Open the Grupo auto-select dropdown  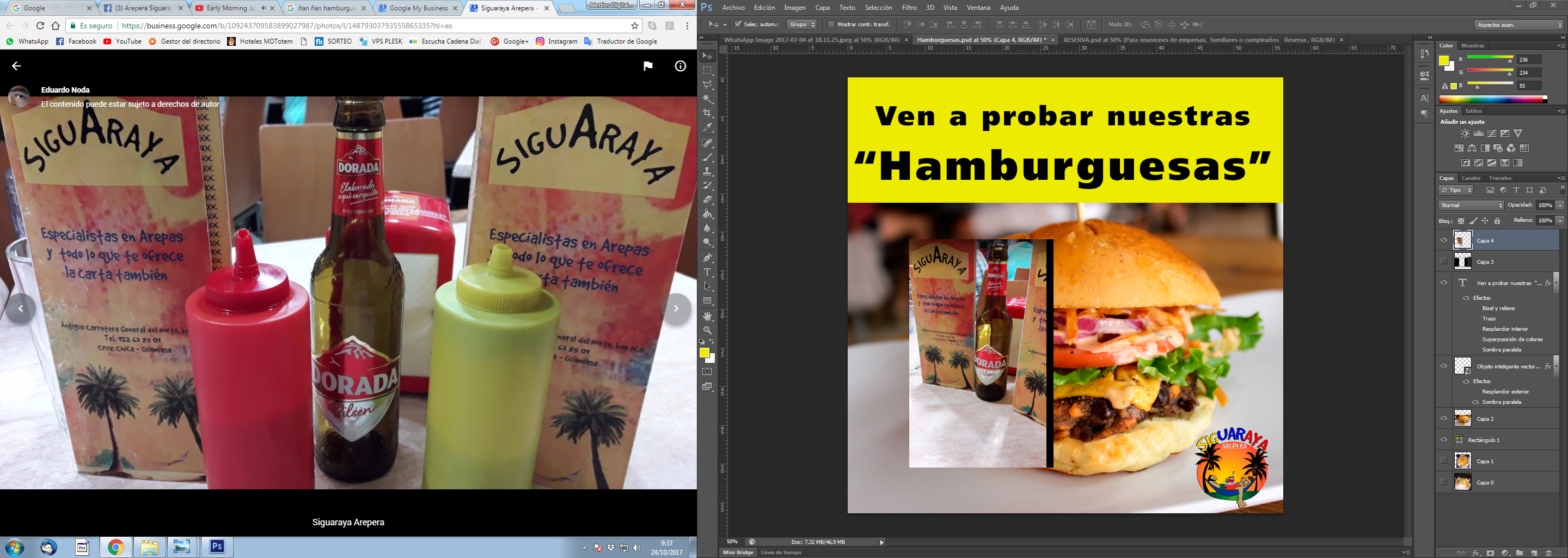coord(801,25)
